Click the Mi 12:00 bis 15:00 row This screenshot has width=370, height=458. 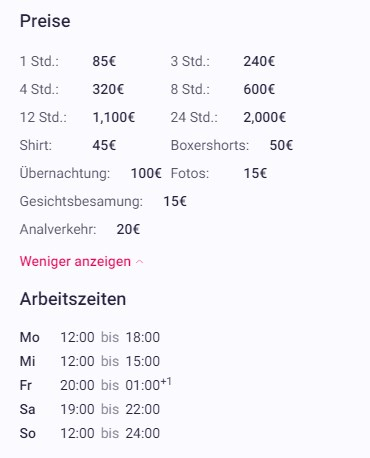coord(90,361)
